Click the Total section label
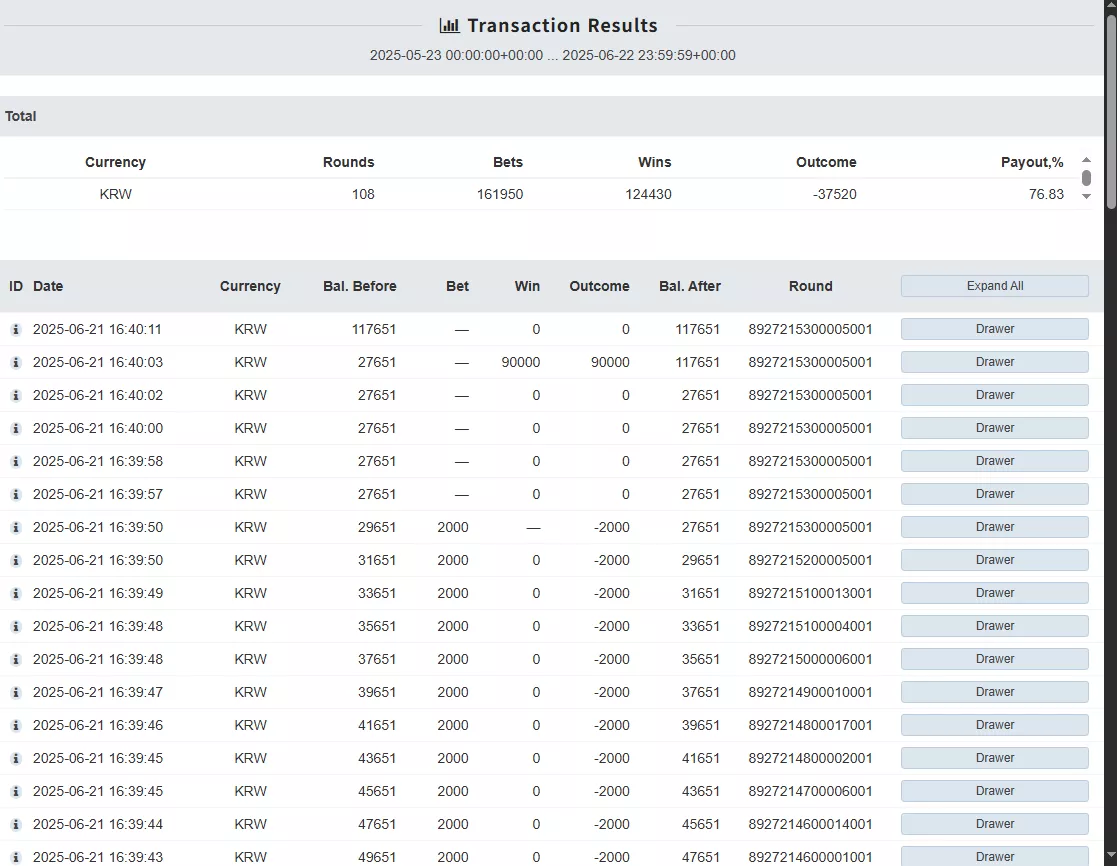The width and height of the screenshot is (1117, 866). point(21,116)
